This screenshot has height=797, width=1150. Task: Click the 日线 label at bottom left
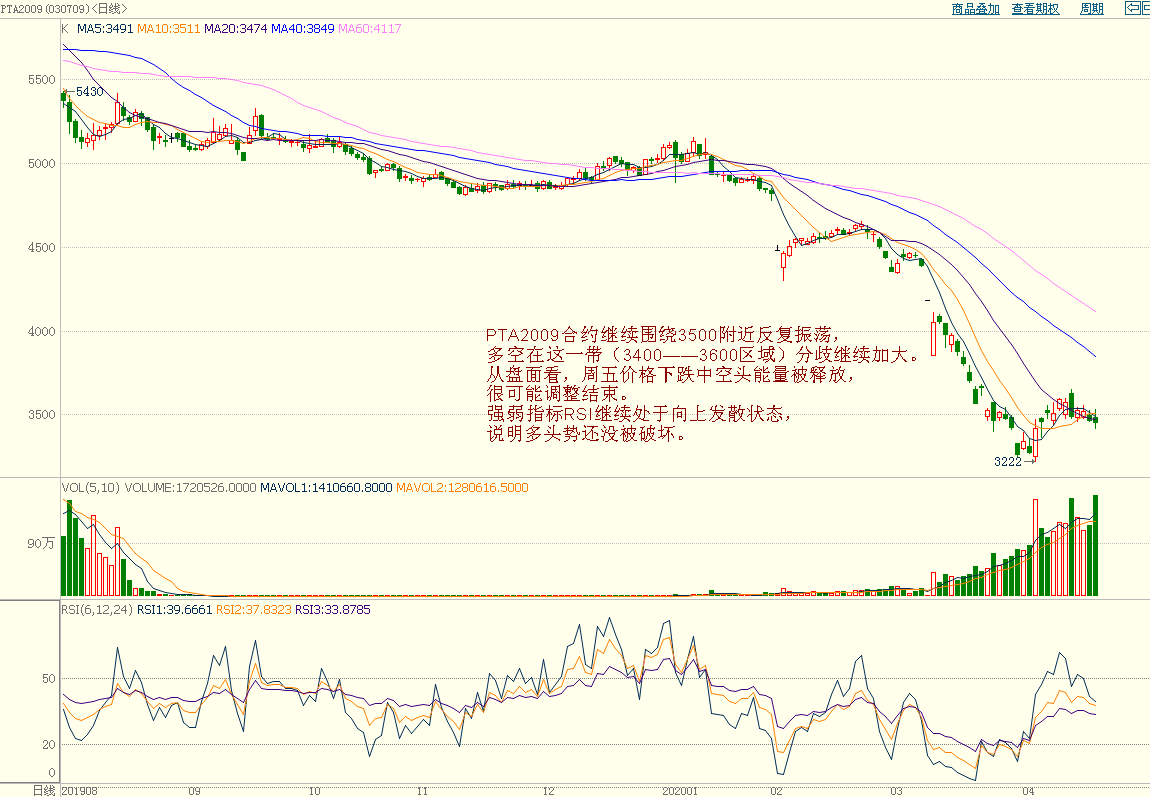(x=44, y=790)
